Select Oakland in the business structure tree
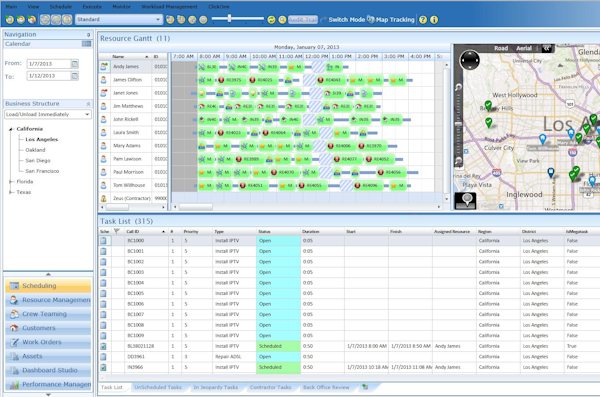Image resolution: width=600 pixels, height=397 pixels. (x=35, y=150)
